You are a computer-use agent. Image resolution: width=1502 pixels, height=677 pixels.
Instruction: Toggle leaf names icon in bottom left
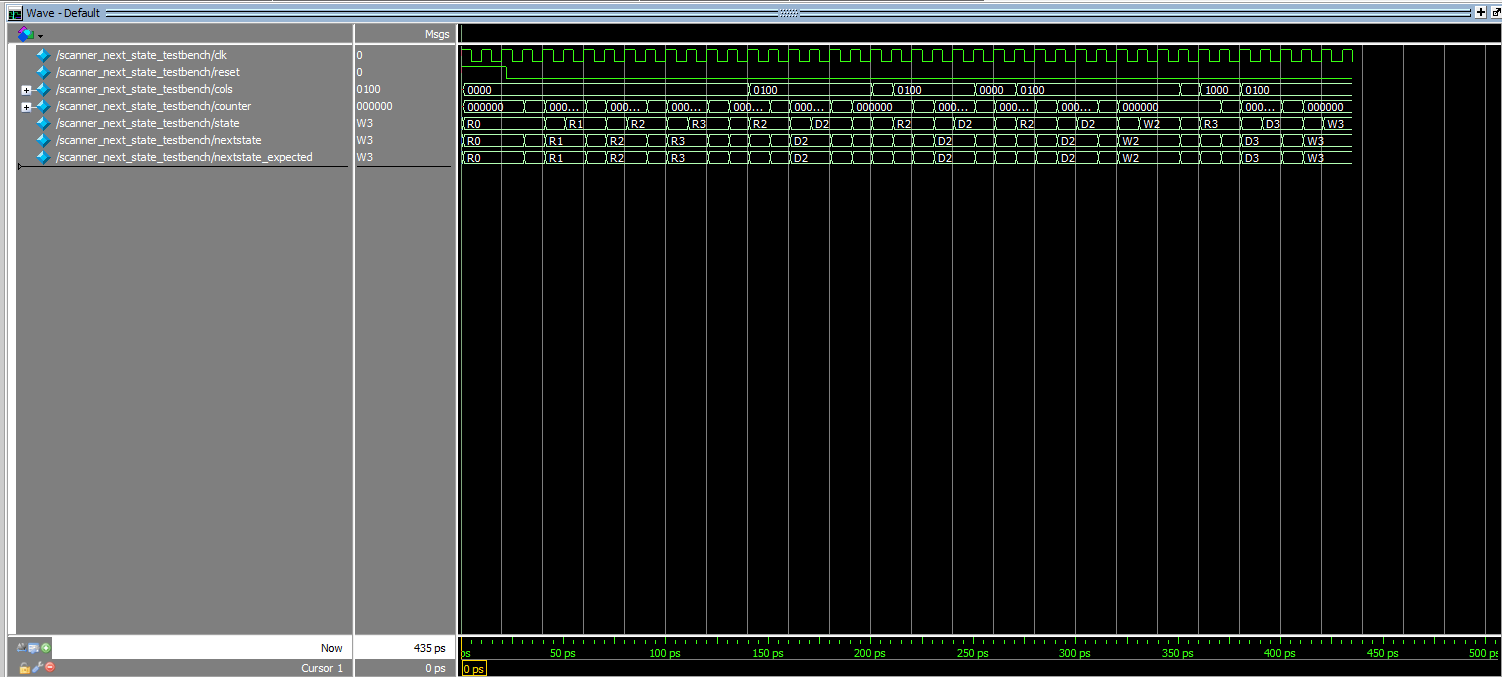tap(21, 648)
